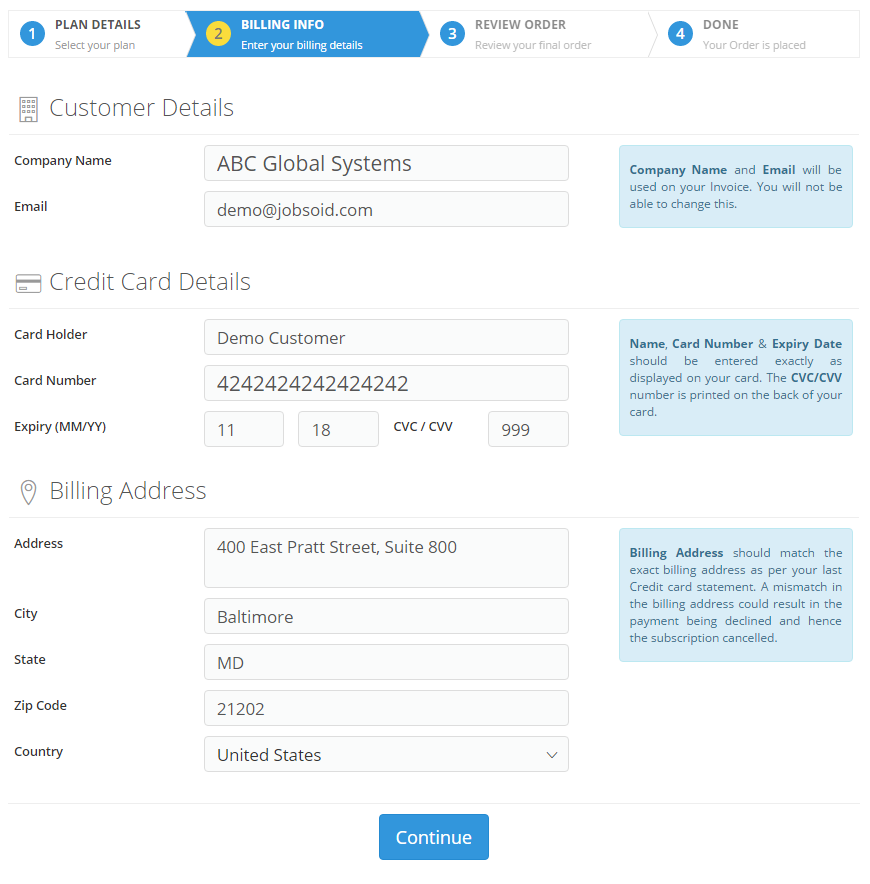Click the Email field with demo@jobsoid.com

[386, 209]
